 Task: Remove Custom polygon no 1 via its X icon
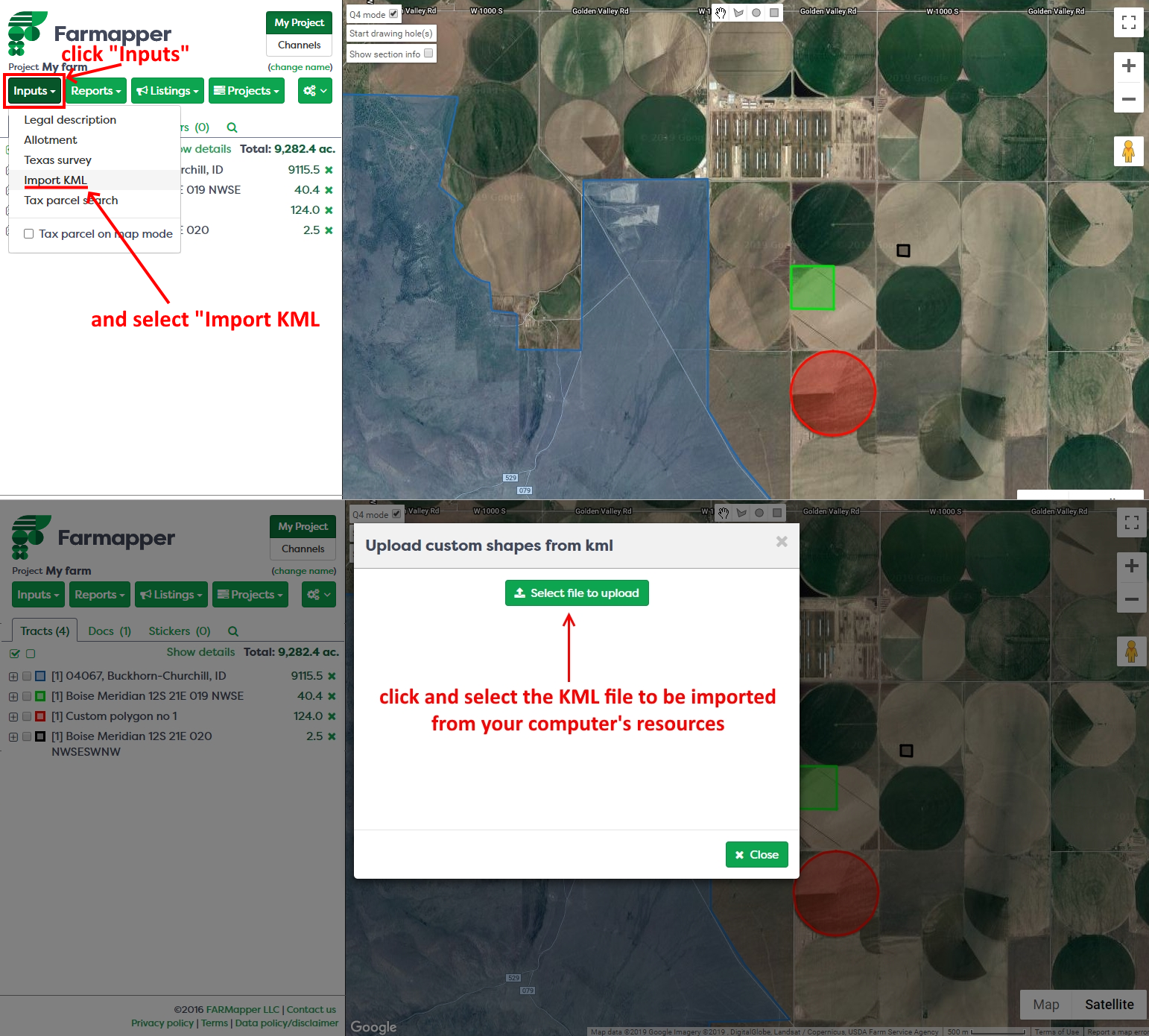pyautogui.click(x=332, y=716)
